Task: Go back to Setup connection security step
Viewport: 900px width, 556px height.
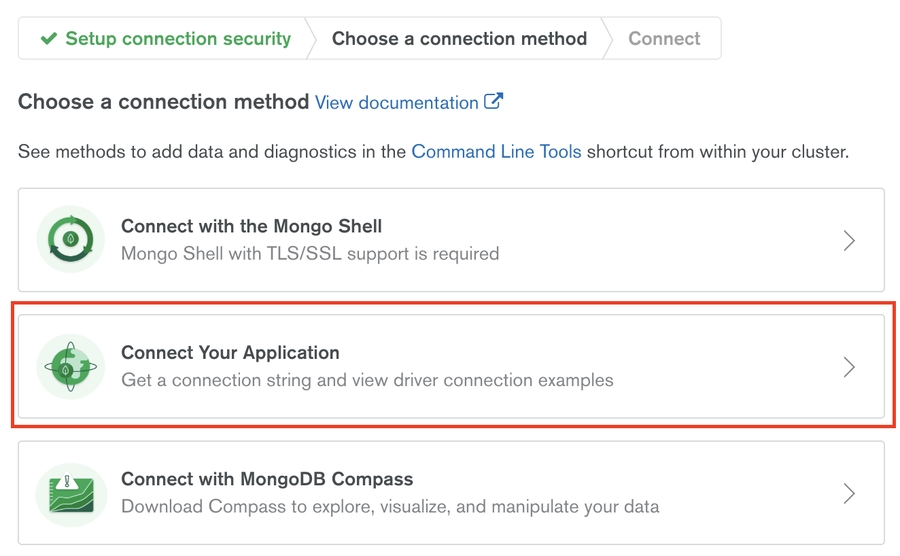Action: [x=177, y=39]
